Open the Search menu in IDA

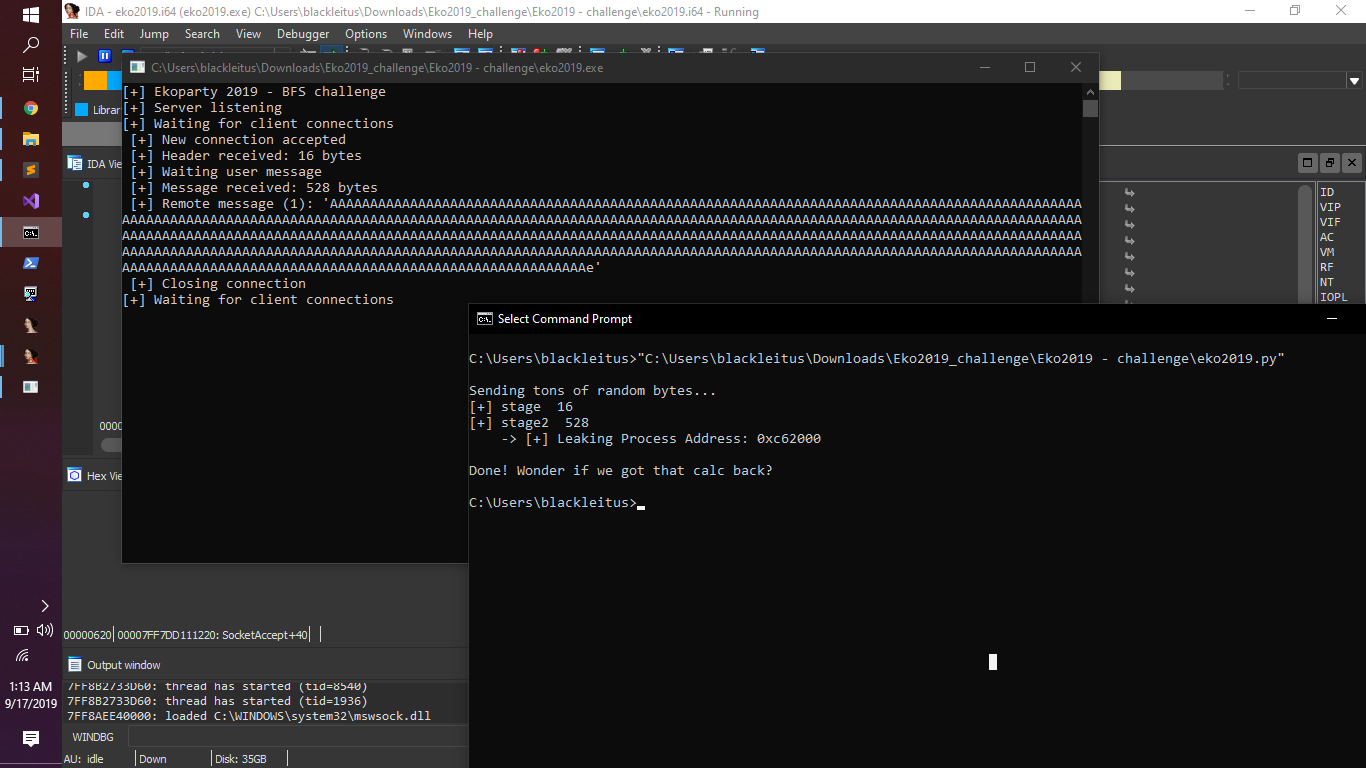tap(202, 34)
